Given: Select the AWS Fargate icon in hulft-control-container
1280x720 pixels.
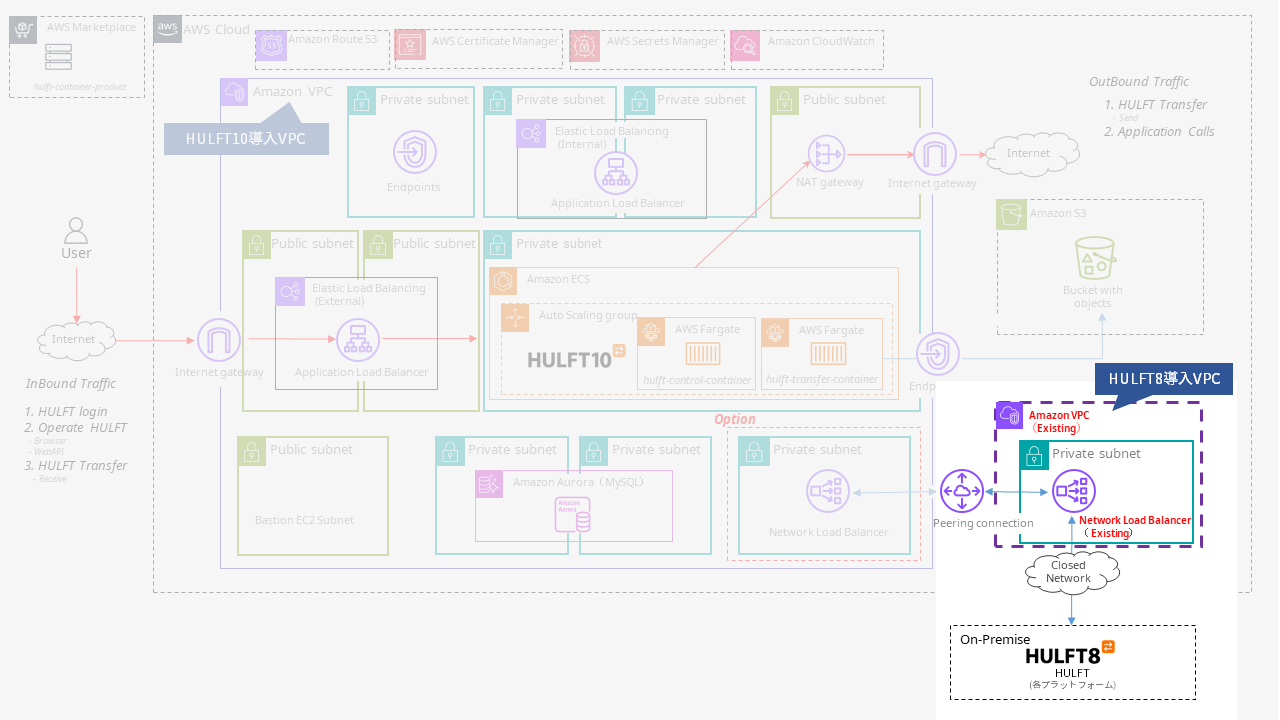Looking at the screenshot, I should (650, 330).
